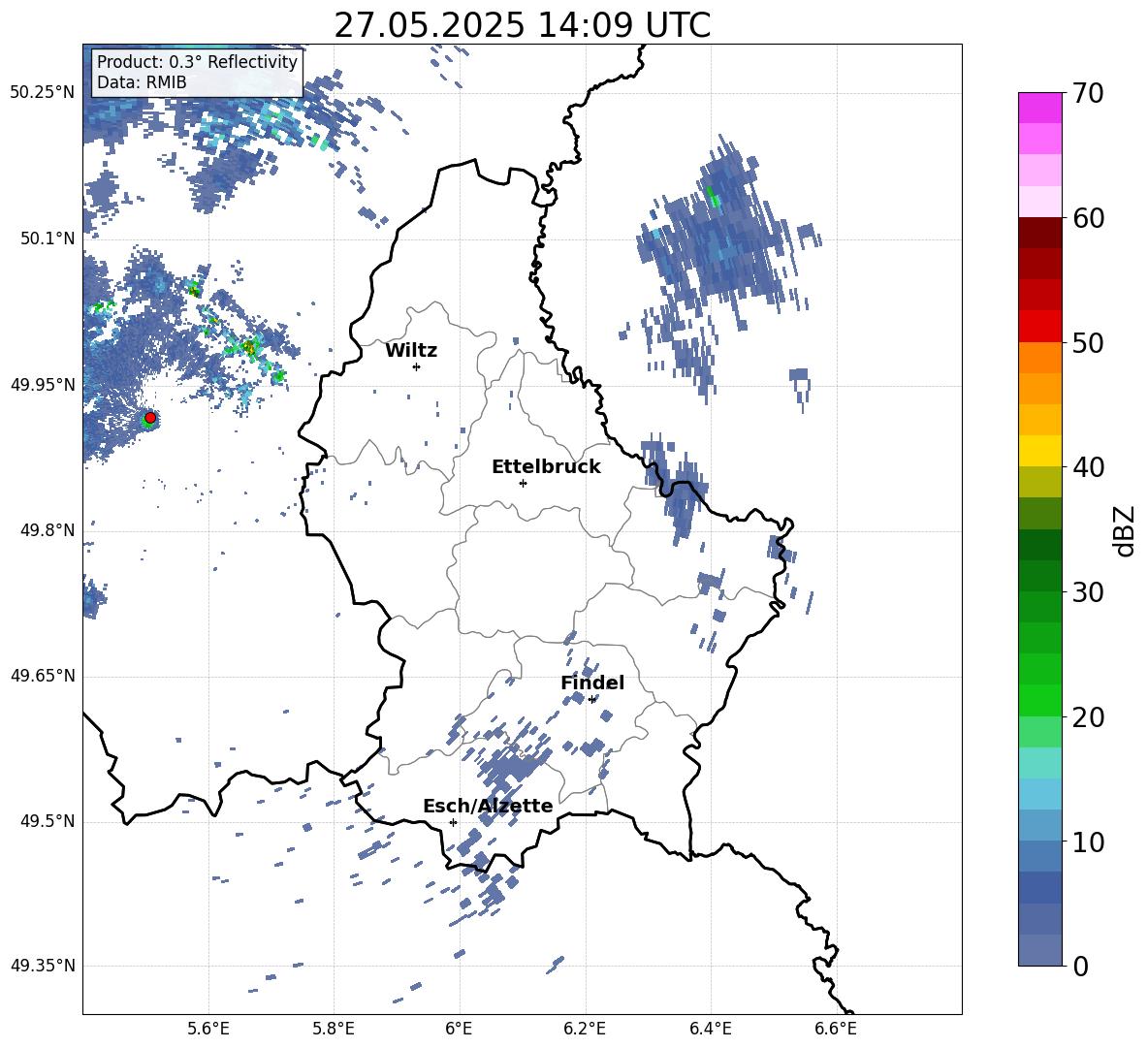The width and height of the screenshot is (1148, 1048).
Task: Select the Findel station label
Action: pos(592,683)
